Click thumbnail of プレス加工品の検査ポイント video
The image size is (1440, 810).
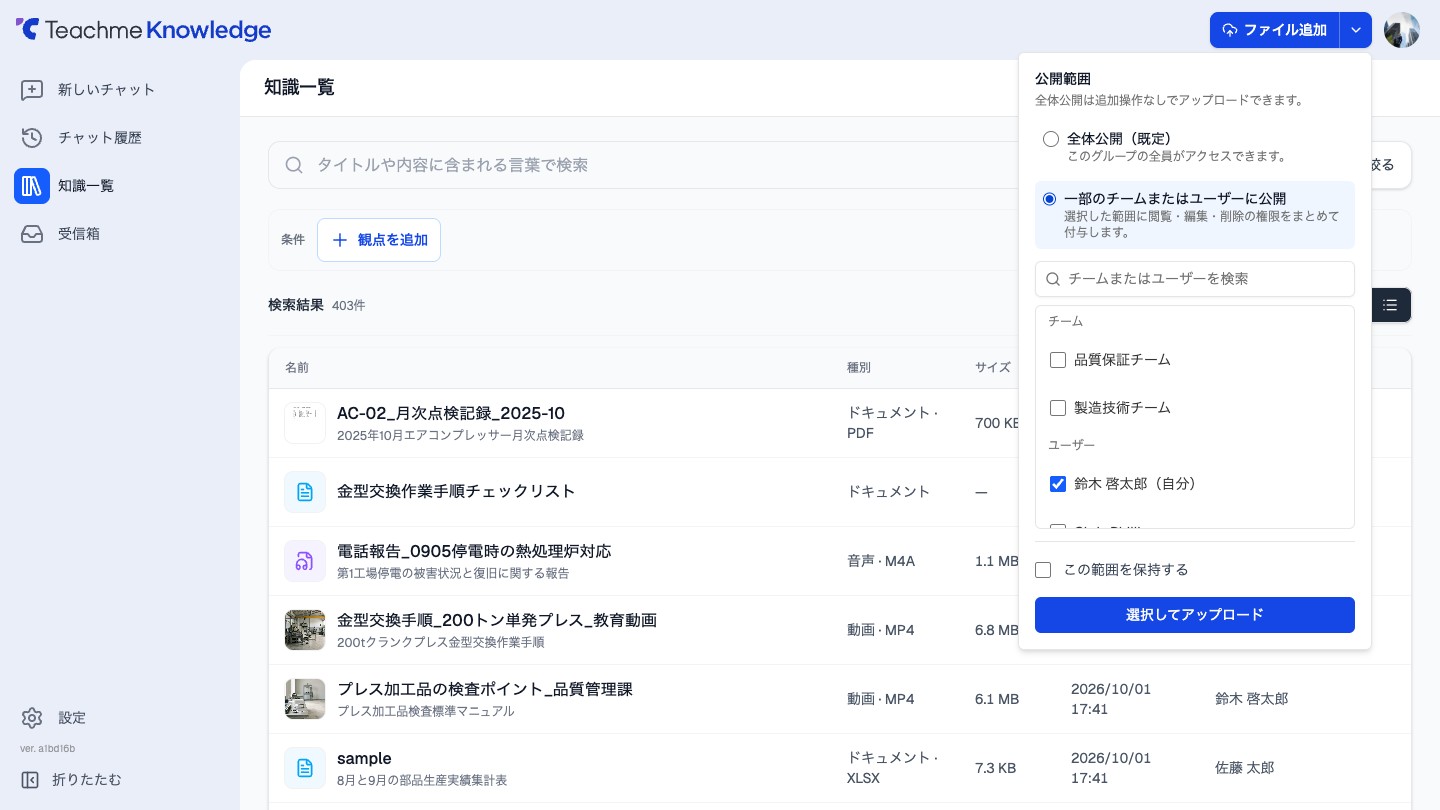(305, 699)
